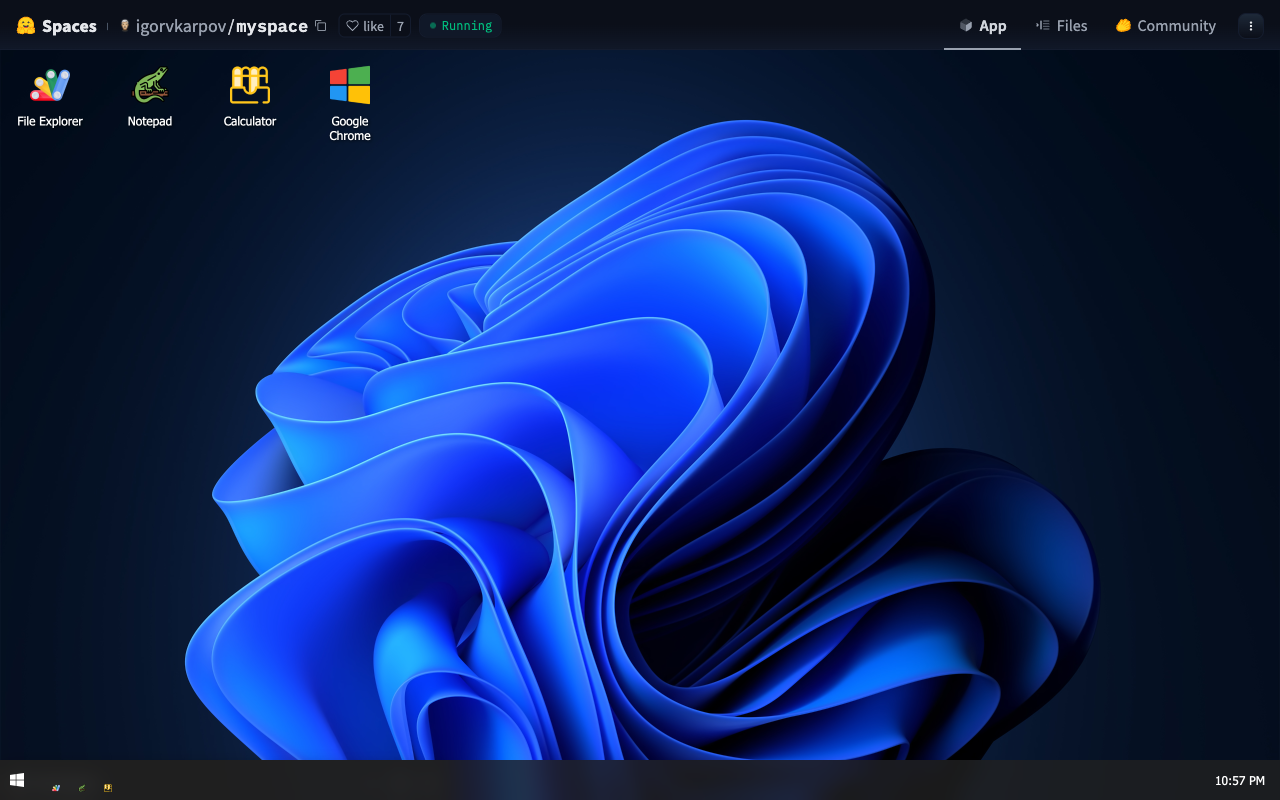Click the Notepad taskbar icon
The height and width of the screenshot is (800, 1280).
(82, 787)
